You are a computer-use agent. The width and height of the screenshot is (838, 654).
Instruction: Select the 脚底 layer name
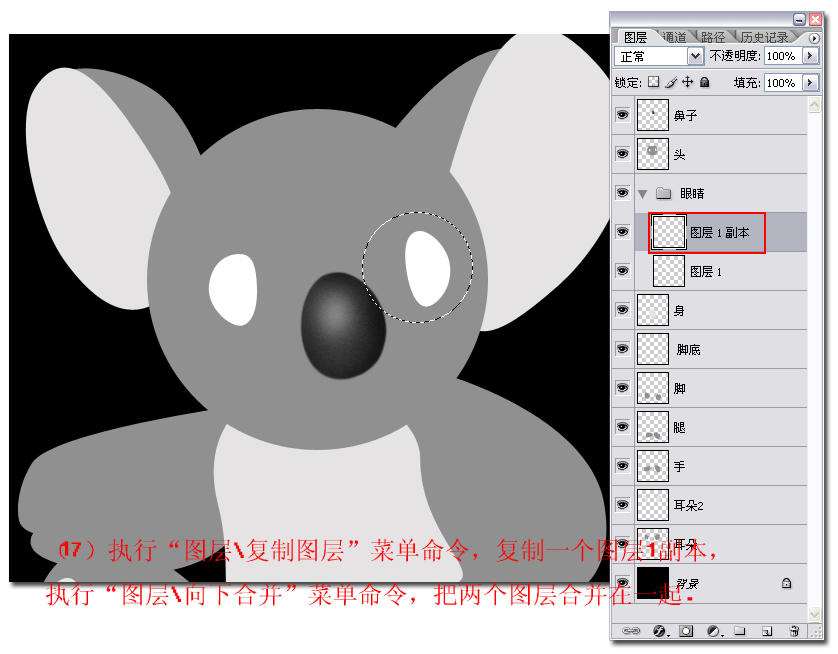point(688,349)
